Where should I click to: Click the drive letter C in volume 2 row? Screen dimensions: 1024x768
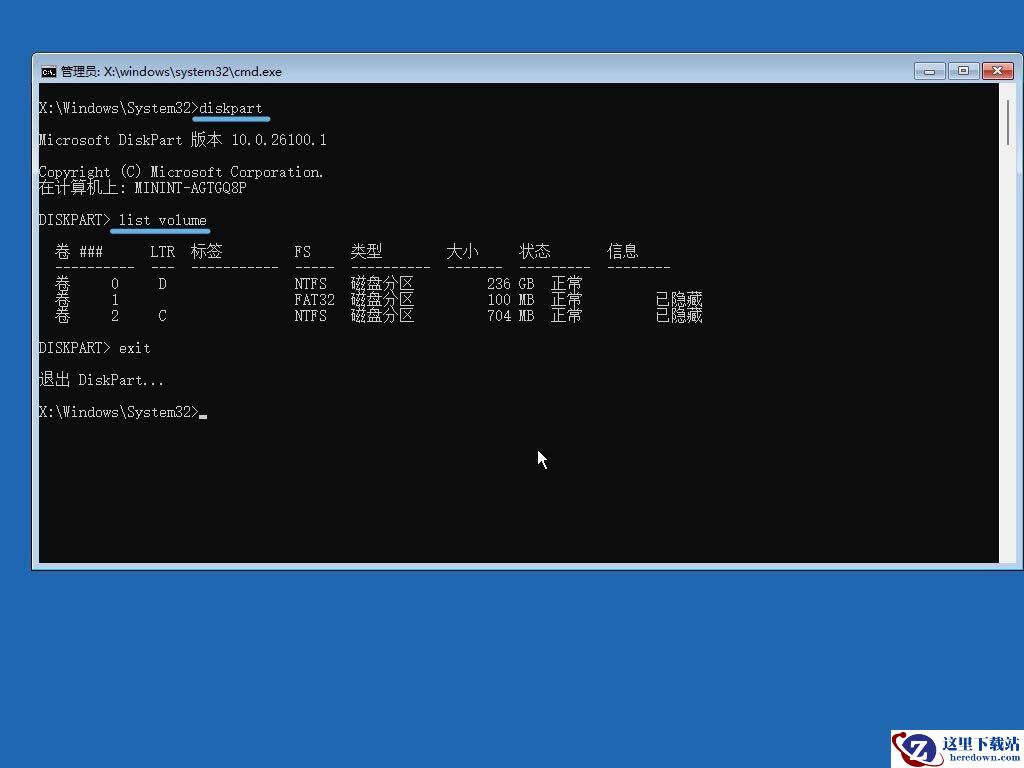point(163,316)
